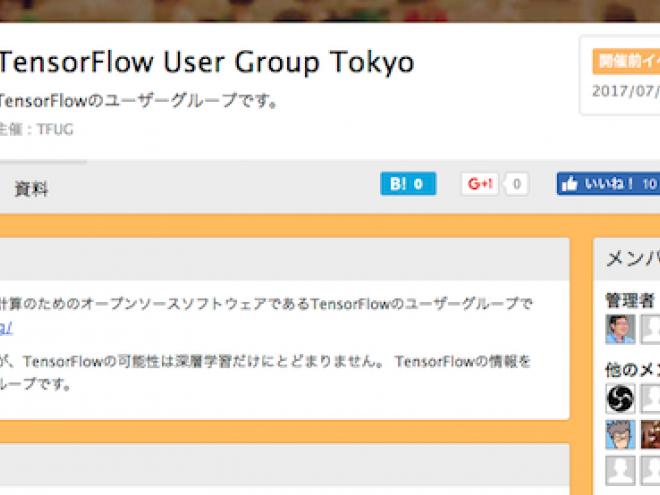Click the blue underlined URL link in description
The image size is (660, 495).
coord(6,328)
